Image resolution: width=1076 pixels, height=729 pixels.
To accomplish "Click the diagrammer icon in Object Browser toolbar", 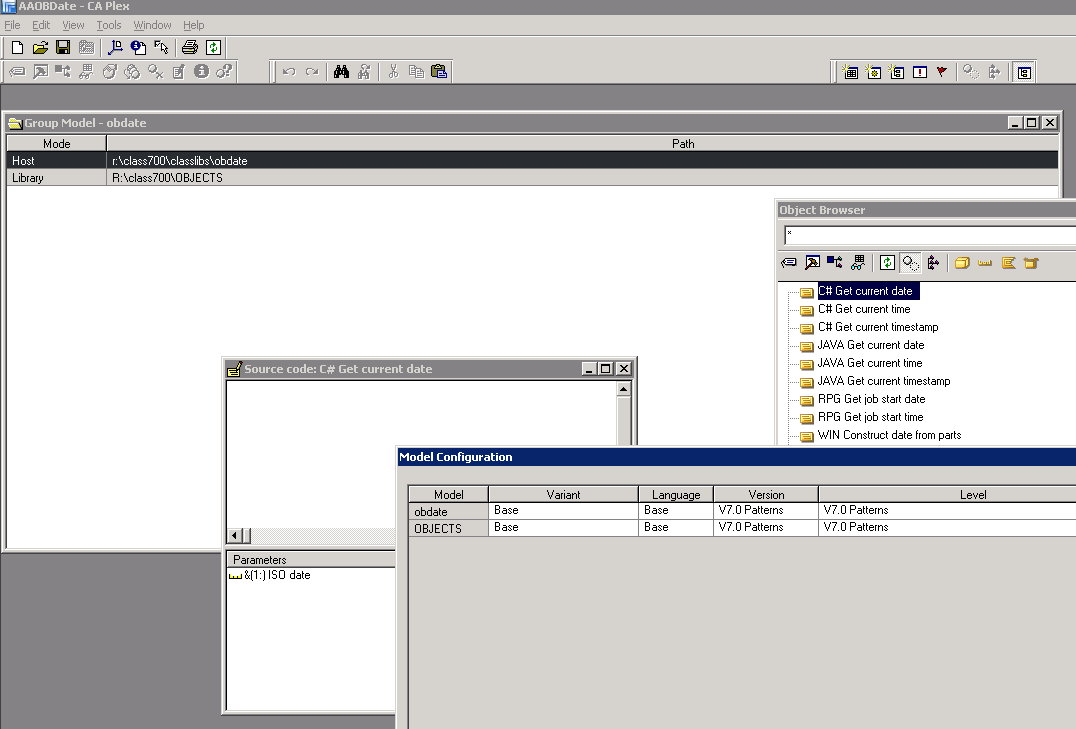I will click(834, 263).
